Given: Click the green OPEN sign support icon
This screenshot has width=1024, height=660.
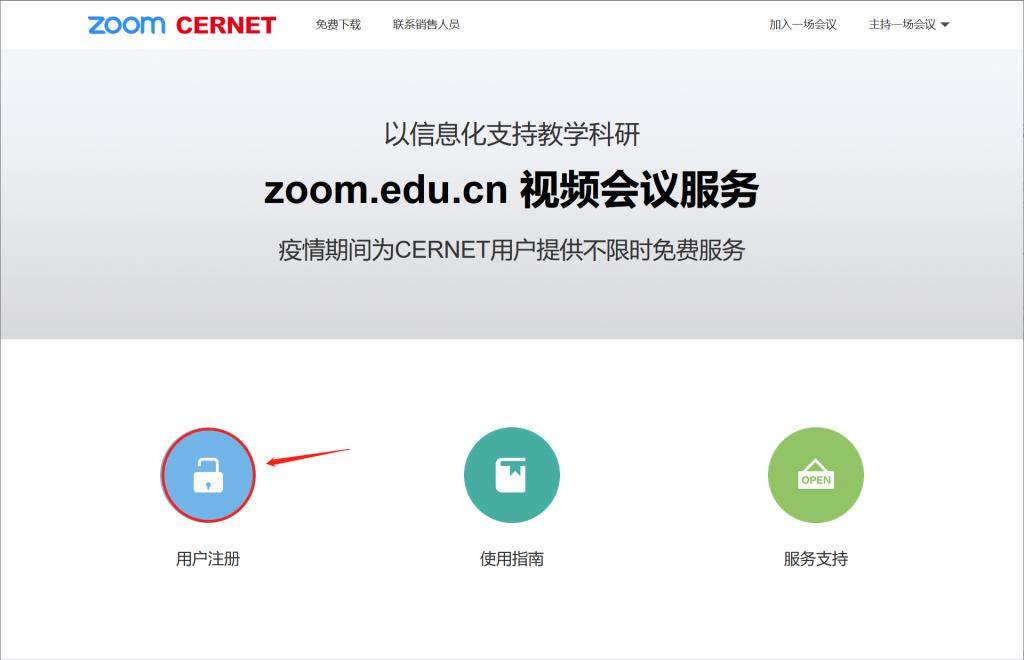Looking at the screenshot, I should [815, 475].
